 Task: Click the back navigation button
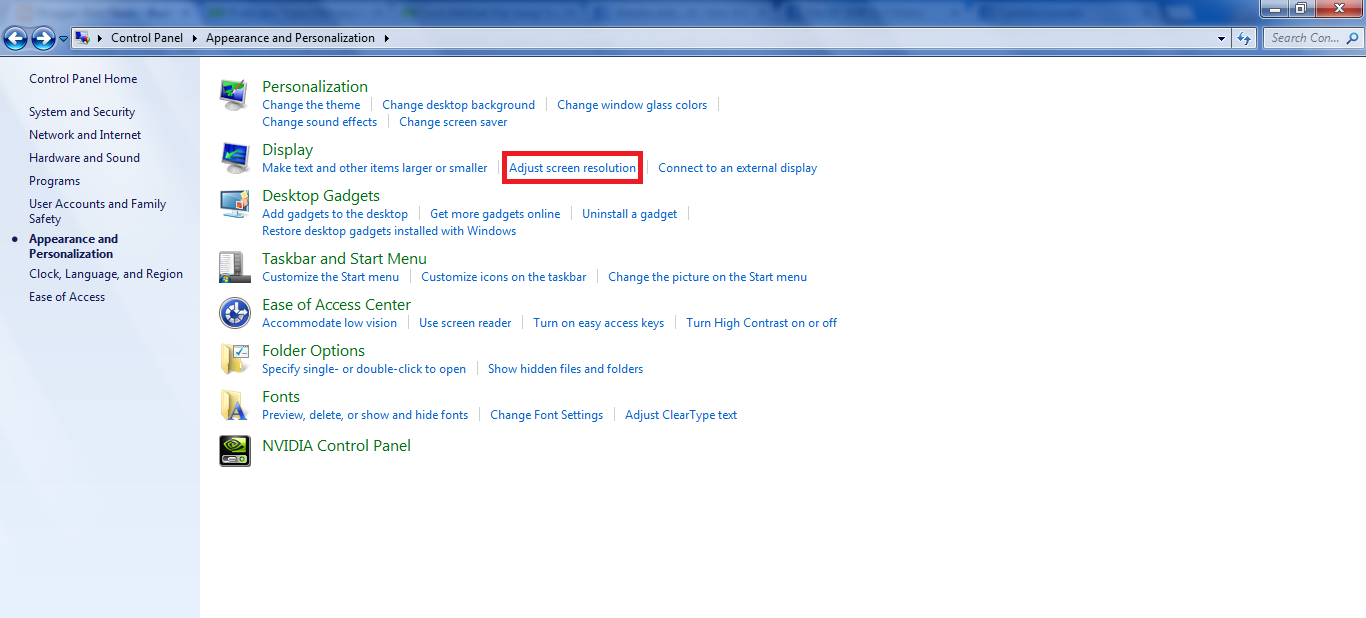point(15,37)
